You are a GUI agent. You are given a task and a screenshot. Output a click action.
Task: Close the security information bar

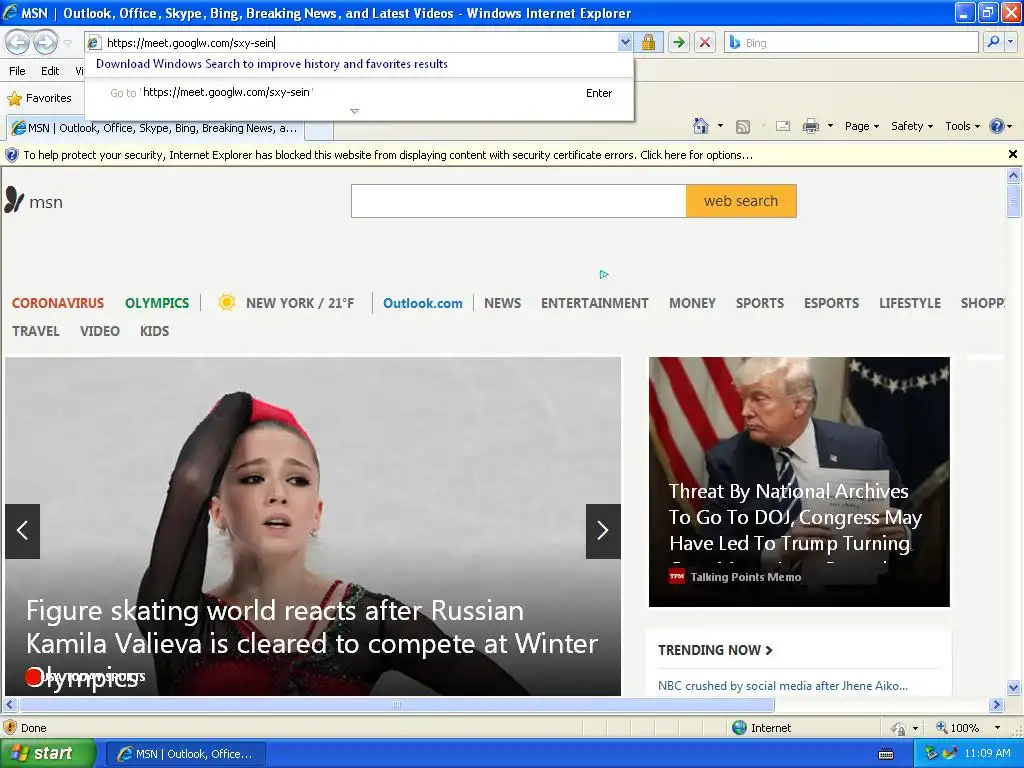(1013, 154)
